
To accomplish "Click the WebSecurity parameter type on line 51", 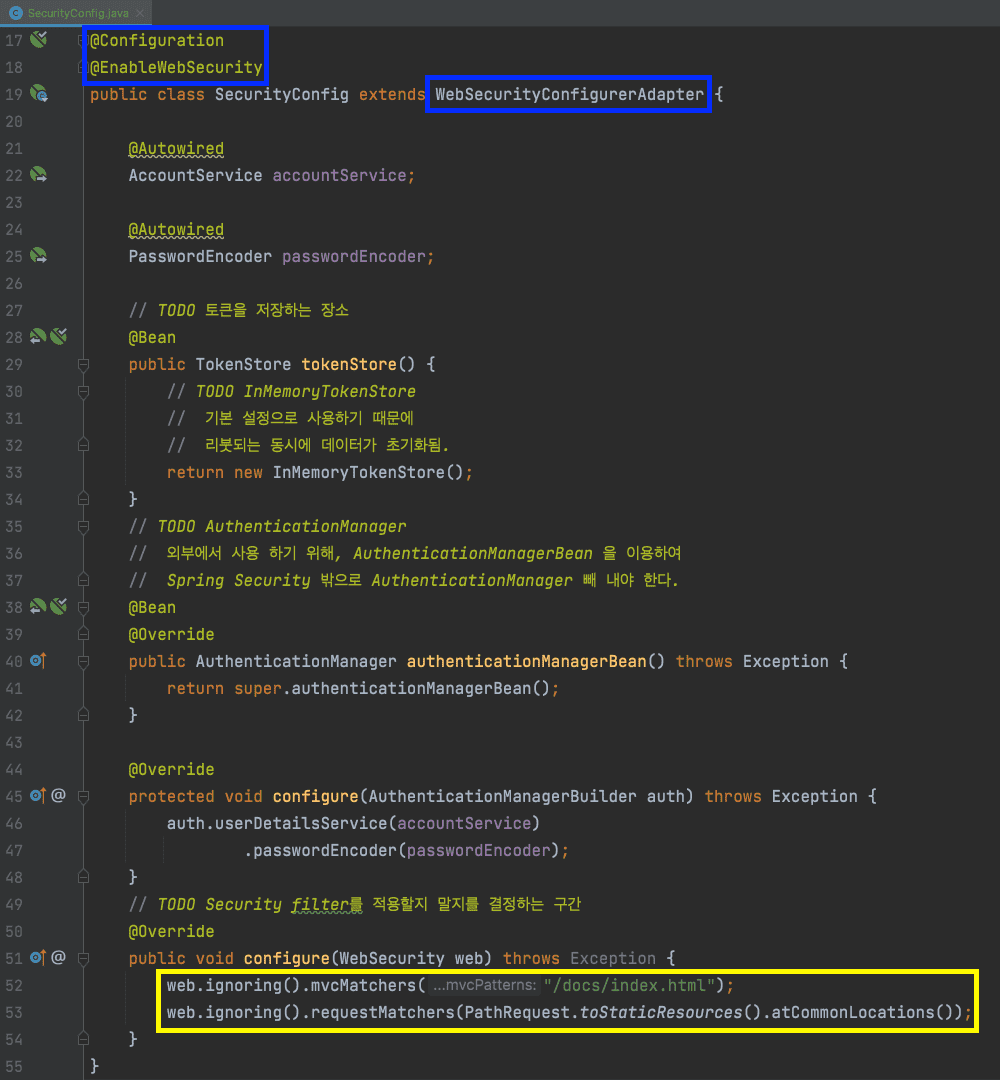I will point(392,958).
